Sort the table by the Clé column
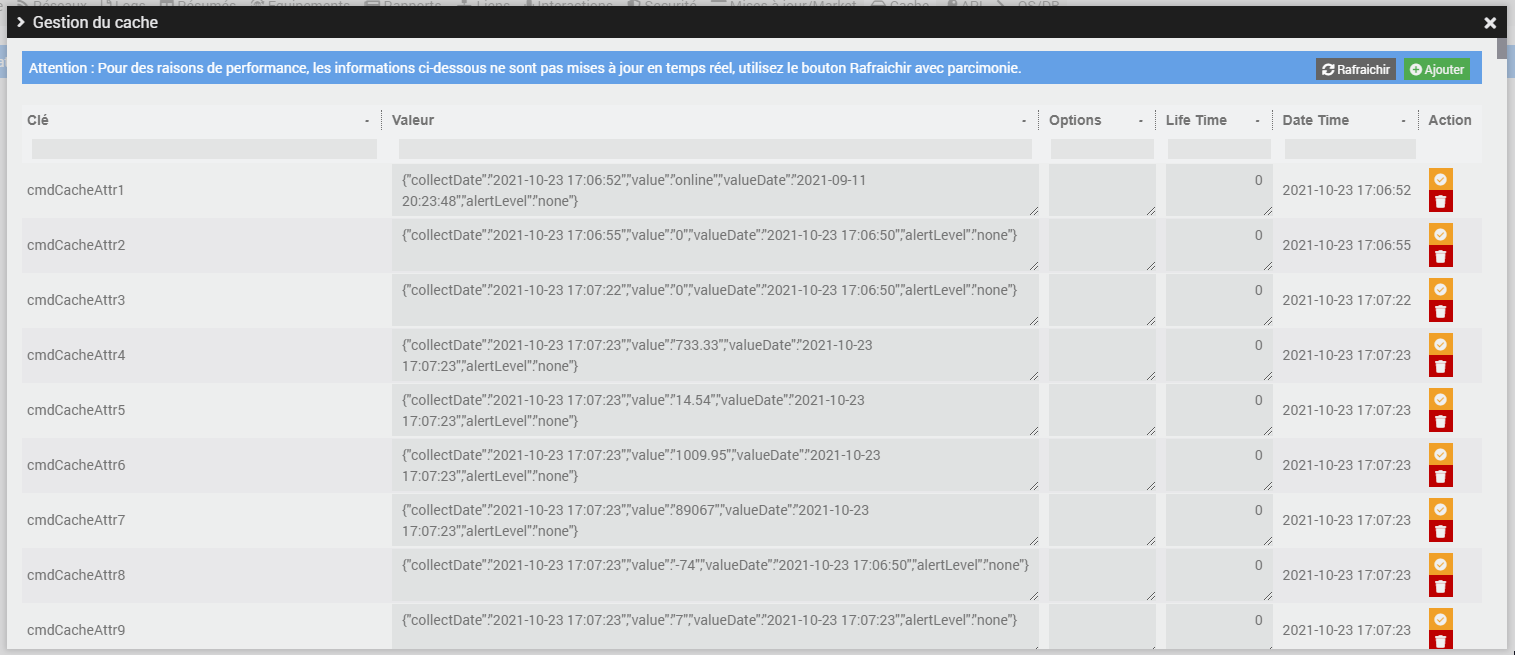This screenshot has height=655, width=1515. [x=201, y=120]
